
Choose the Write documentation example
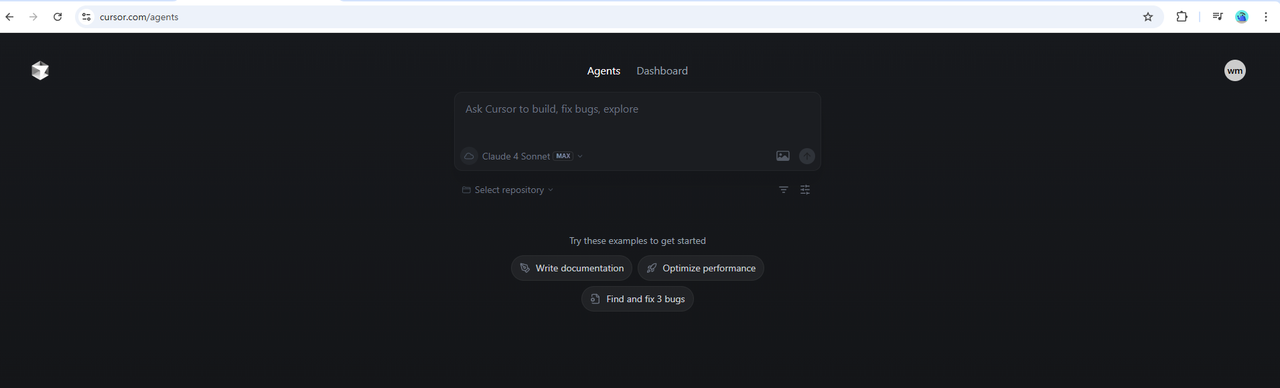pos(571,268)
